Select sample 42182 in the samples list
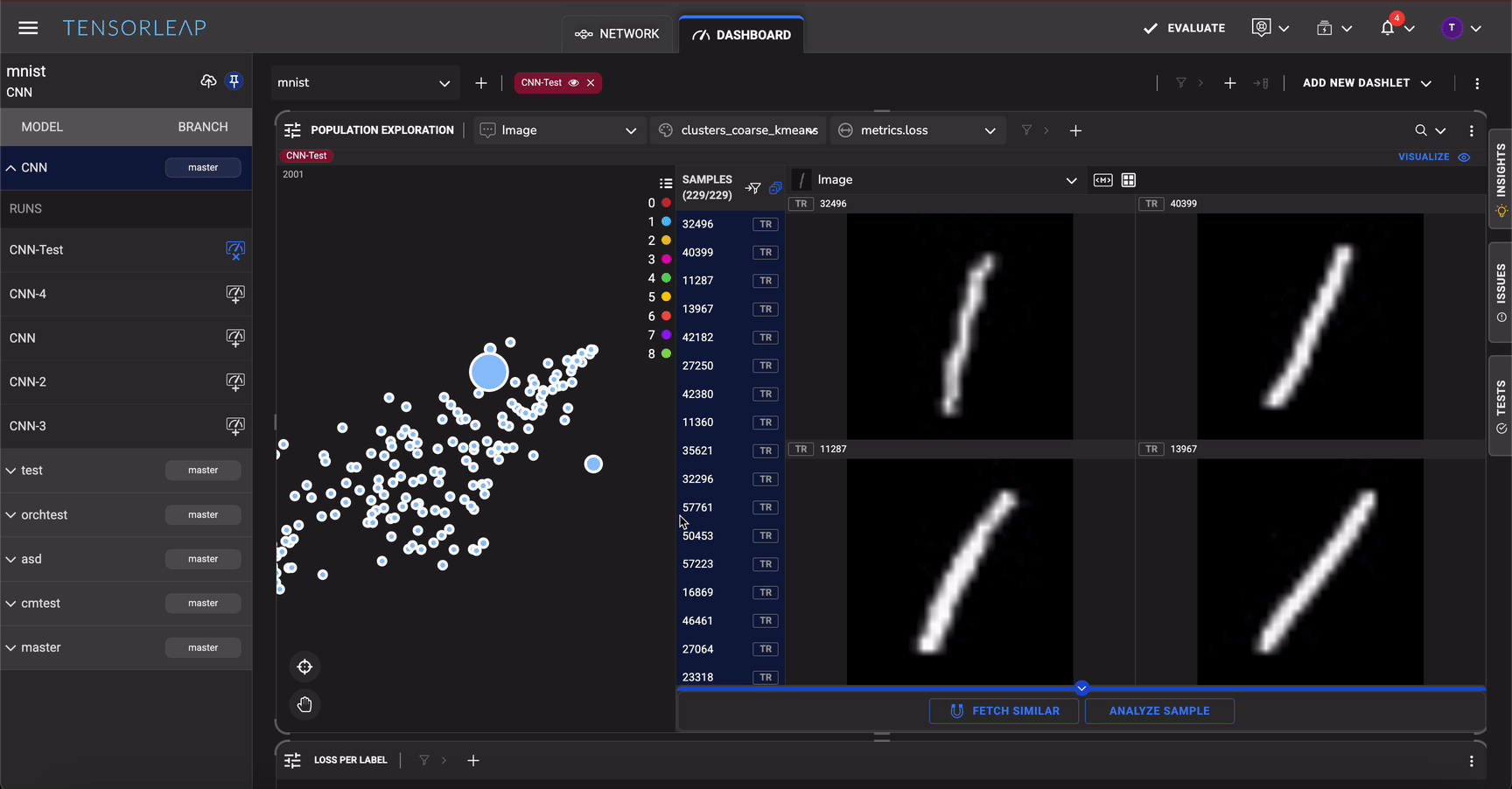This screenshot has width=1512, height=789. pyautogui.click(x=698, y=338)
